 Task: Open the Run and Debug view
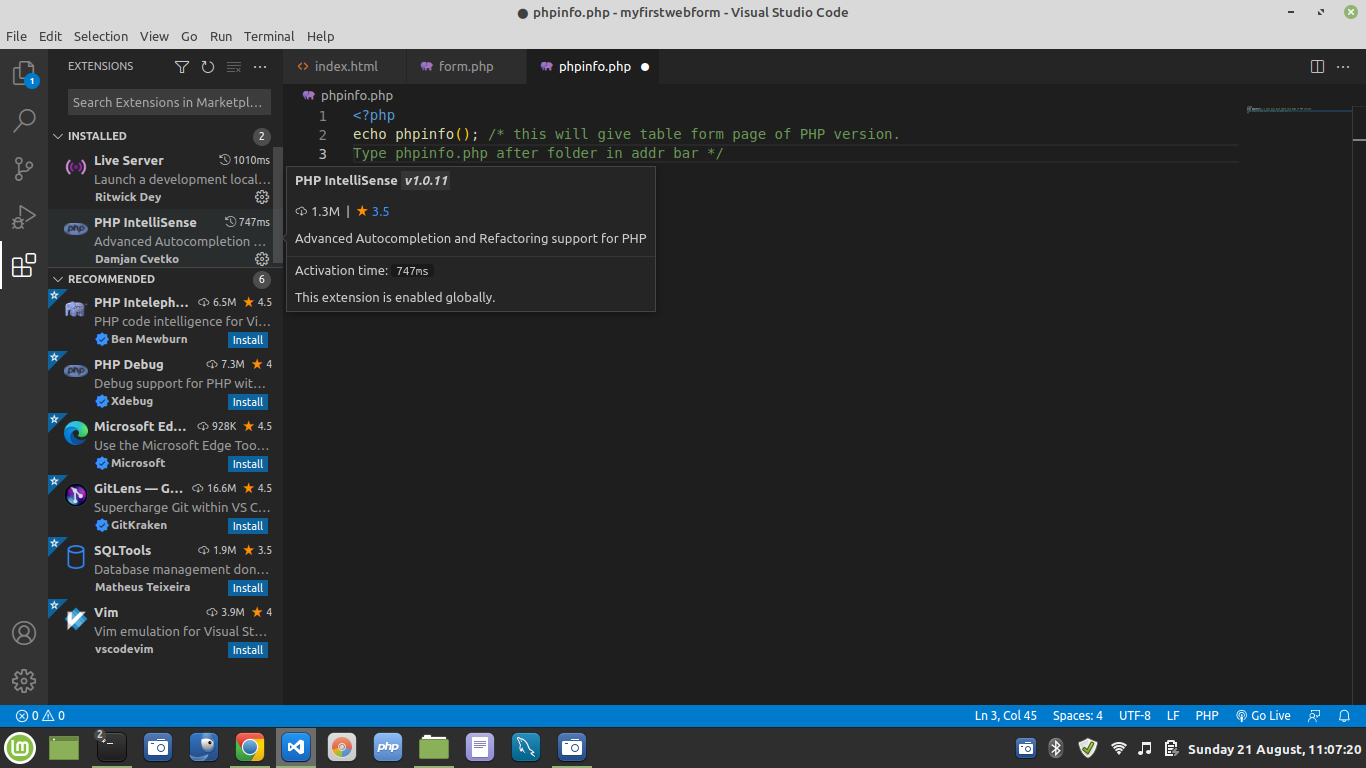point(24,217)
